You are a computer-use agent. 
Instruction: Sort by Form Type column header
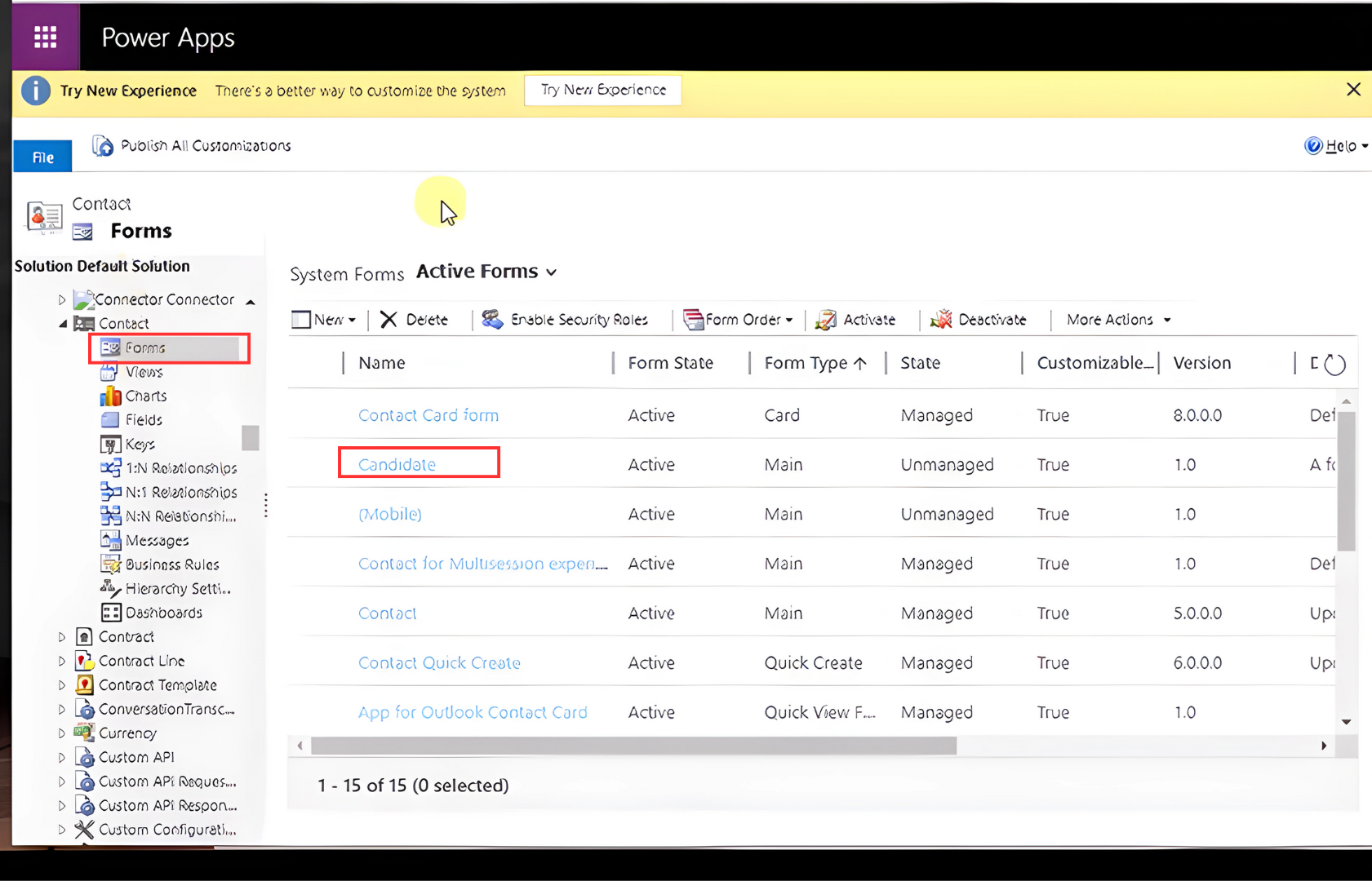pos(815,363)
